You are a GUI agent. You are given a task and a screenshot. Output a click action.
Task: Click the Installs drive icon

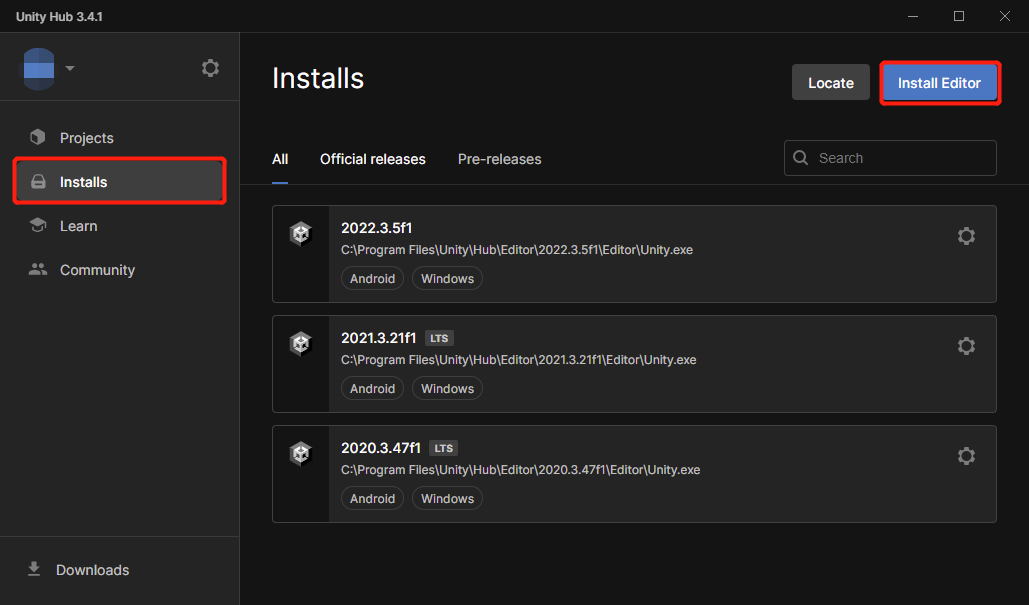pos(38,182)
